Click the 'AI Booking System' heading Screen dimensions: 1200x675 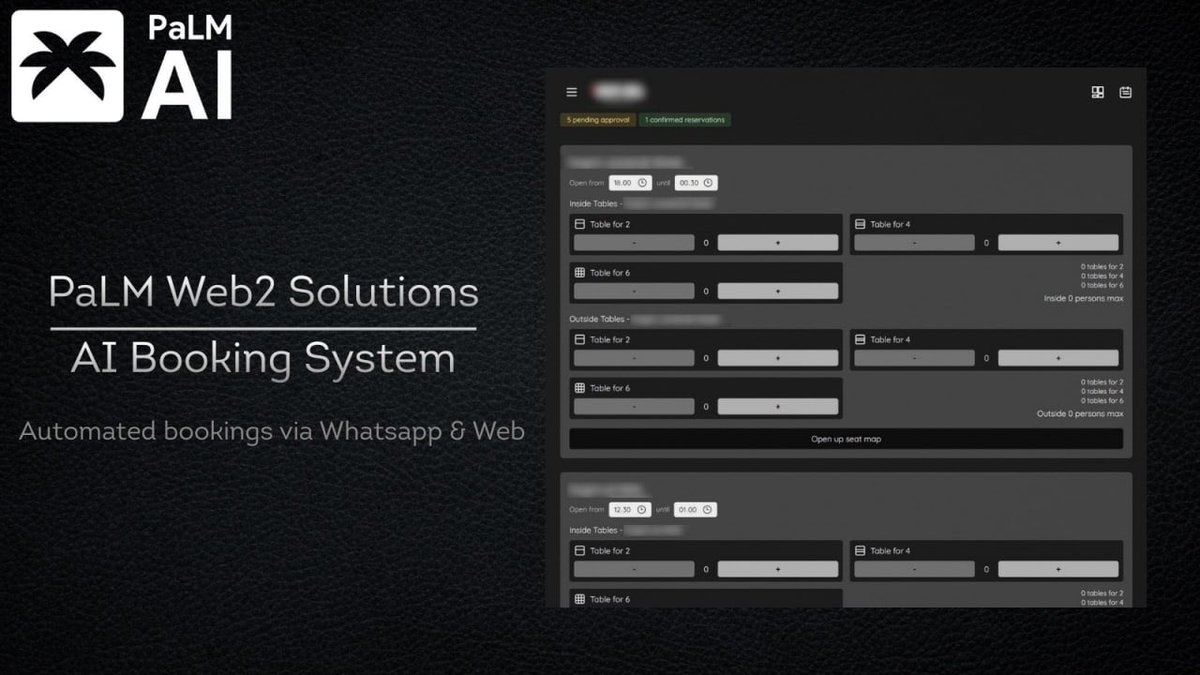coord(263,358)
